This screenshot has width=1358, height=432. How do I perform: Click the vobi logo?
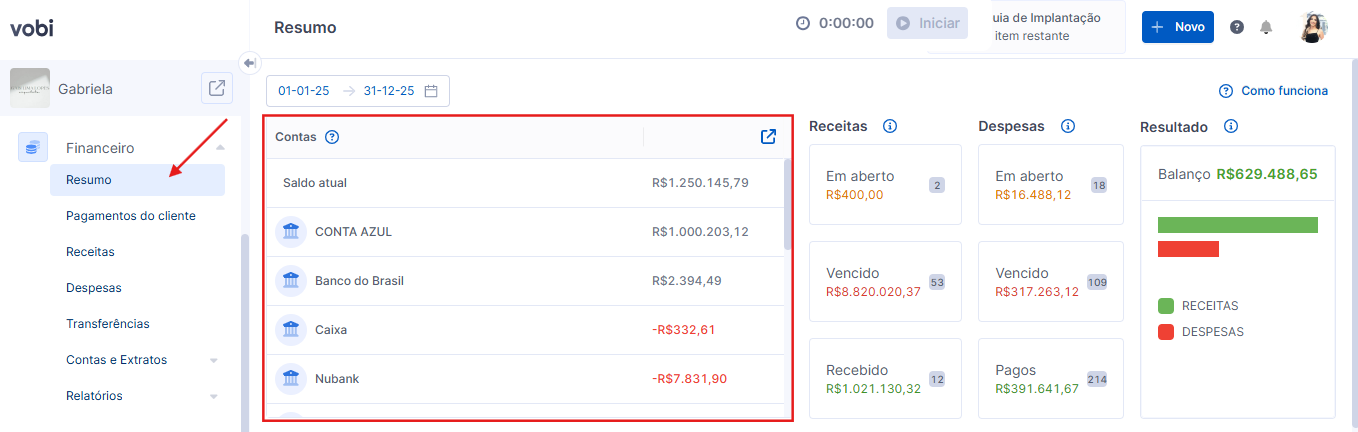[x=31, y=28]
